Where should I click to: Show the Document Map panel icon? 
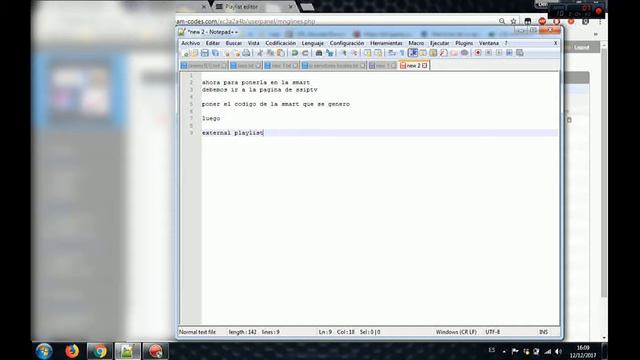[433, 53]
